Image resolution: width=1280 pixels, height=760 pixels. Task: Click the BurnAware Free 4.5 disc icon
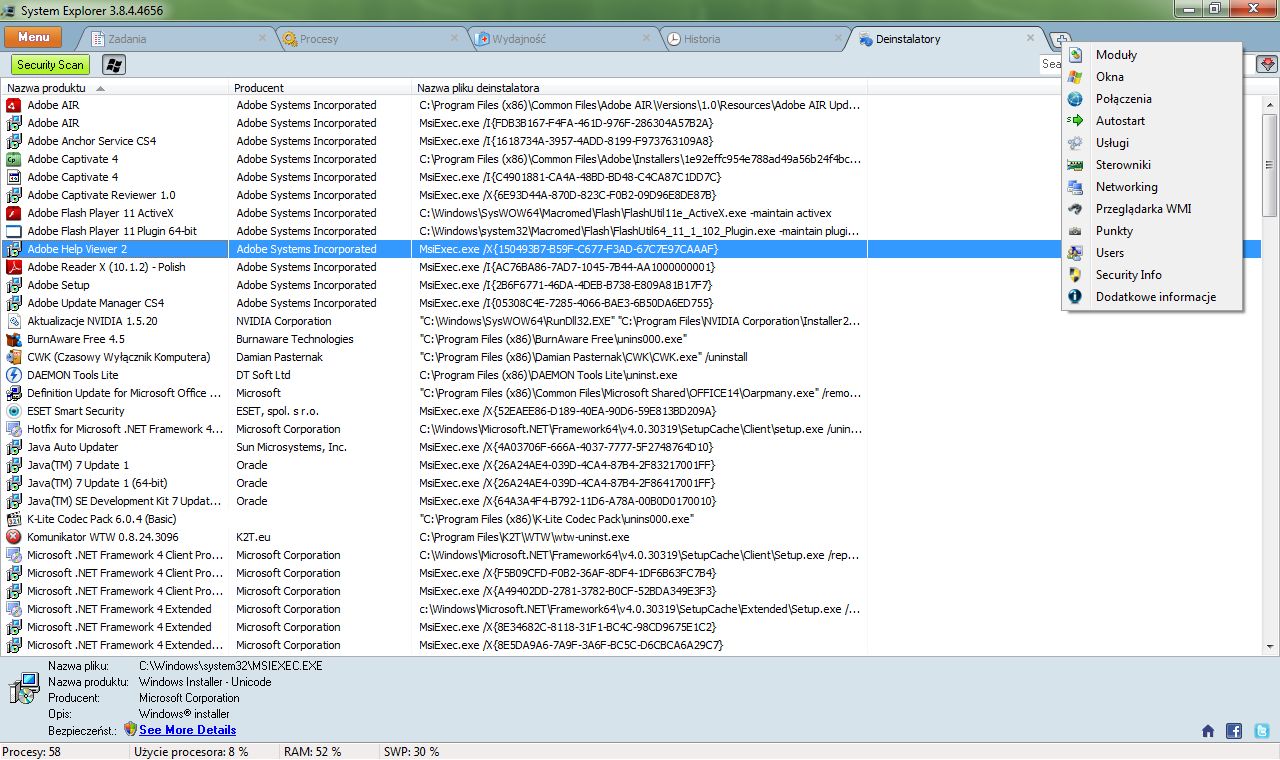[x=14, y=339]
